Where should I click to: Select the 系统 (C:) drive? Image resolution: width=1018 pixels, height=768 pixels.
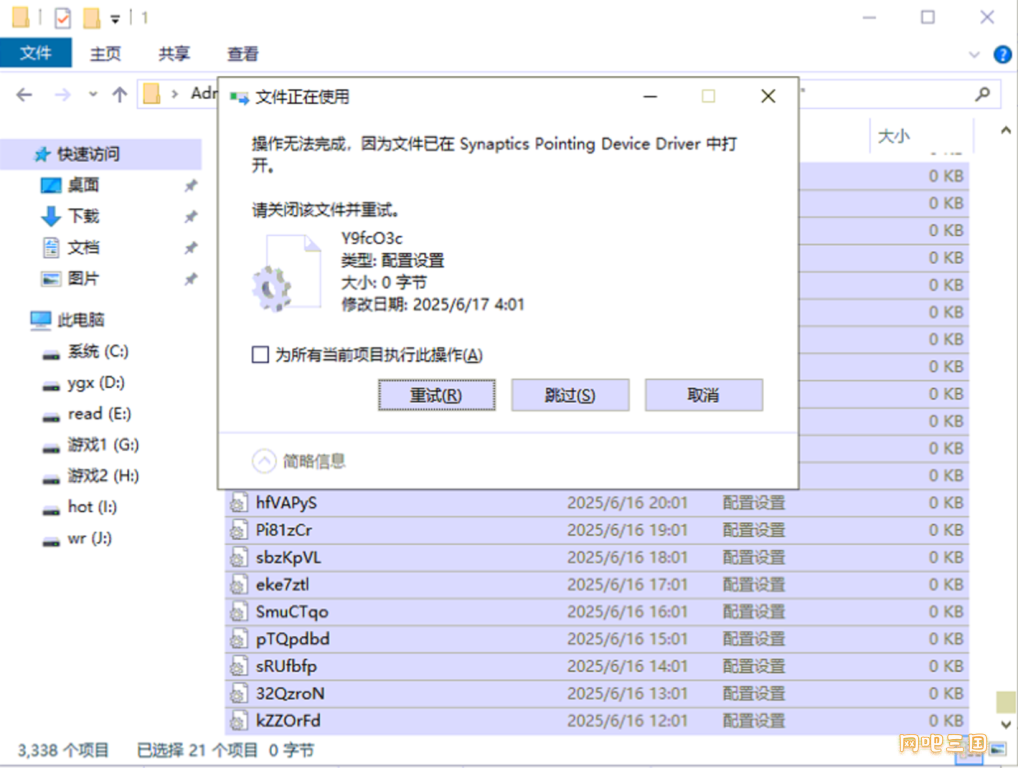[x=97, y=351]
